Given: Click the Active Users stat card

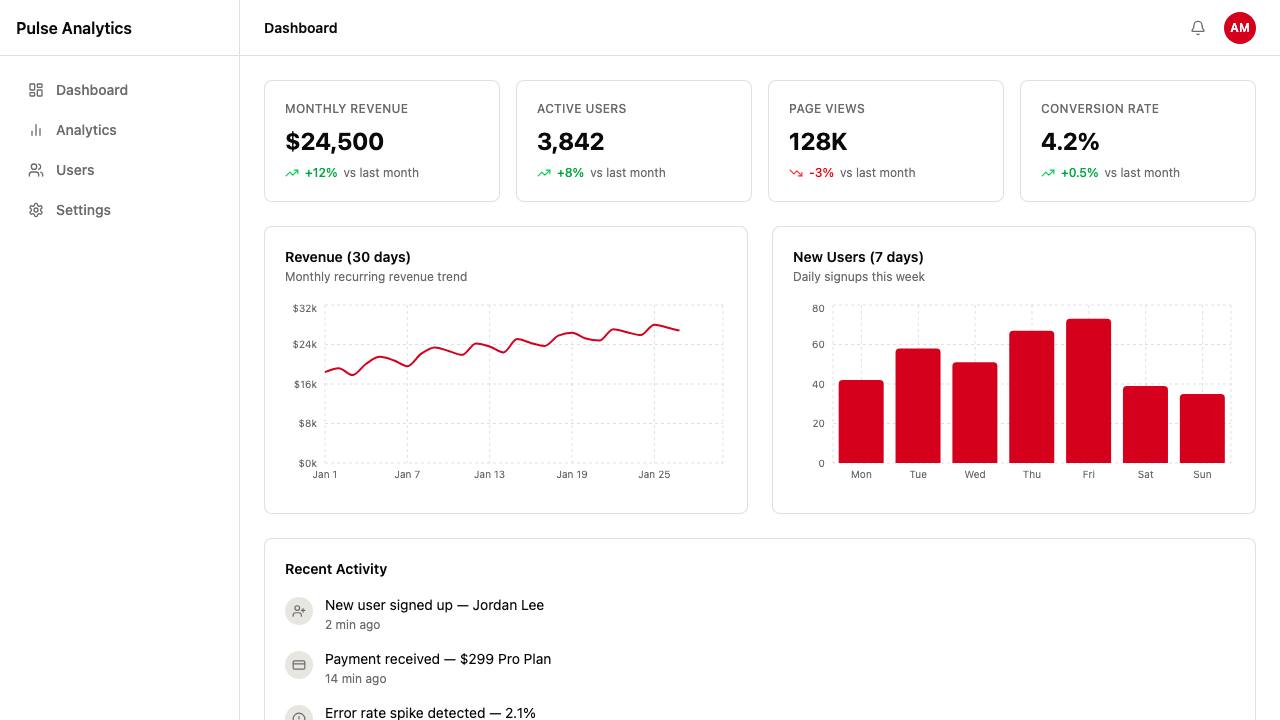Looking at the screenshot, I should pos(634,141).
